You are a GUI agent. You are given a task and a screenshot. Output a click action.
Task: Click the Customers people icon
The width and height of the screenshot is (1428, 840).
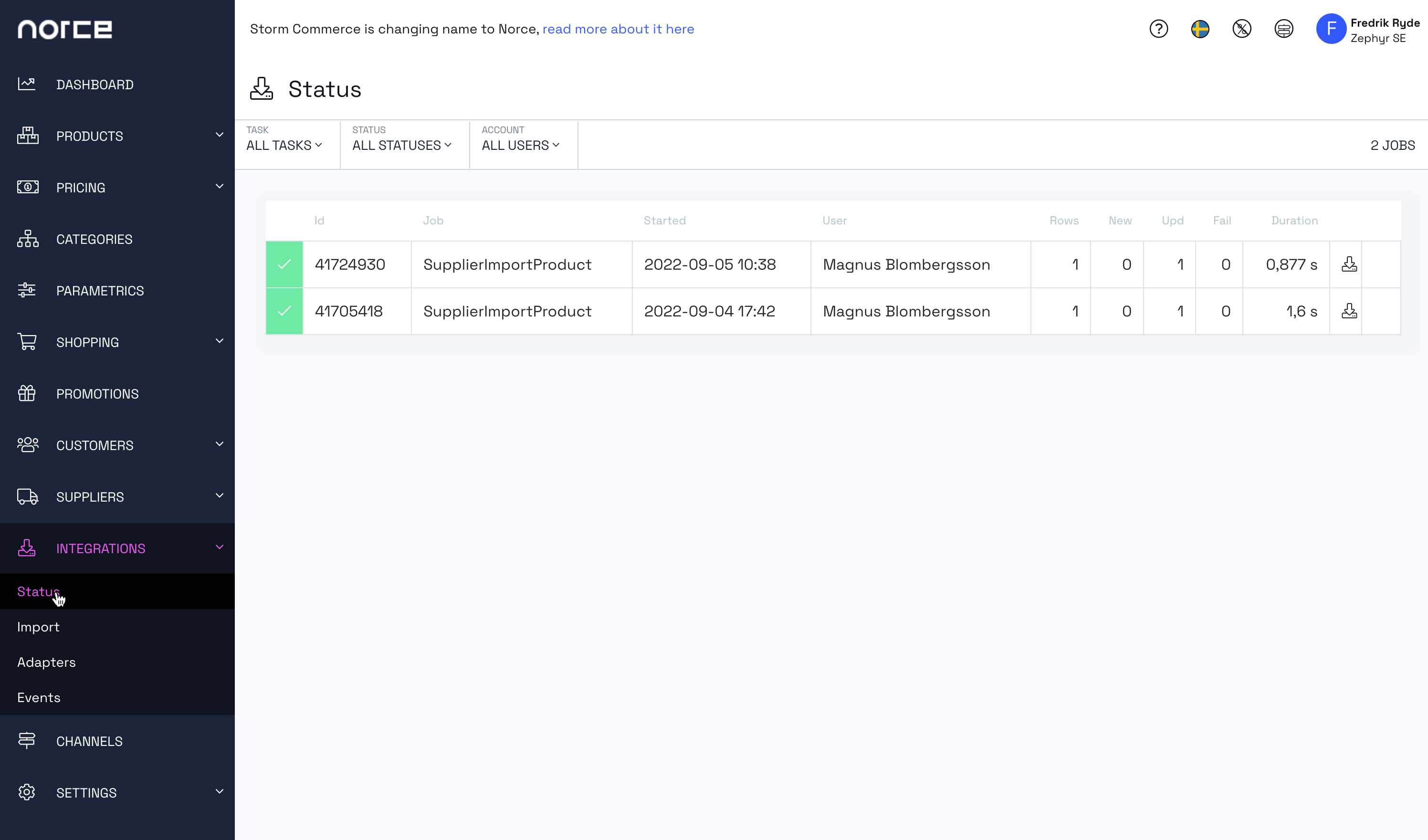27,445
